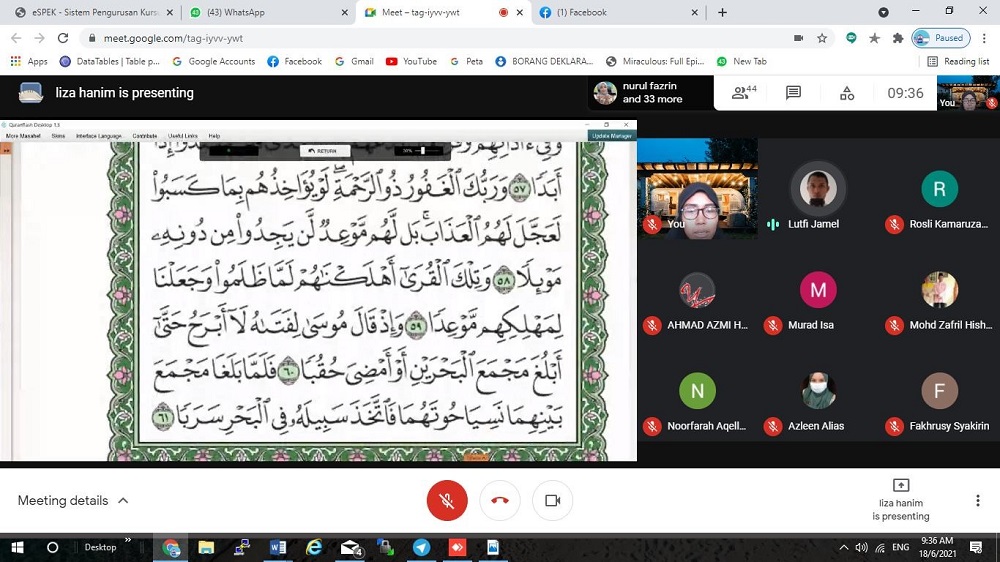Image resolution: width=1000 pixels, height=562 pixels.
Task: Open the Chrome three-dot menu
Action: 984,38
